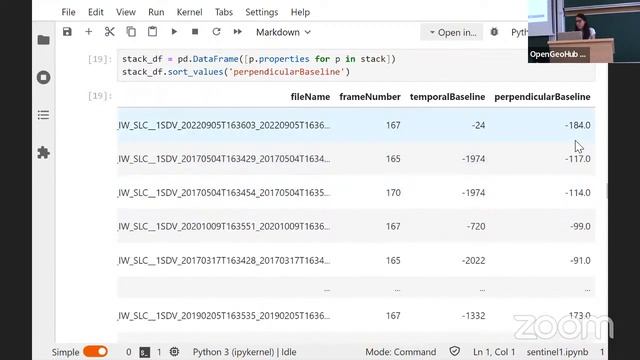Open the running kernels sidebar icon

coord(44,78)
